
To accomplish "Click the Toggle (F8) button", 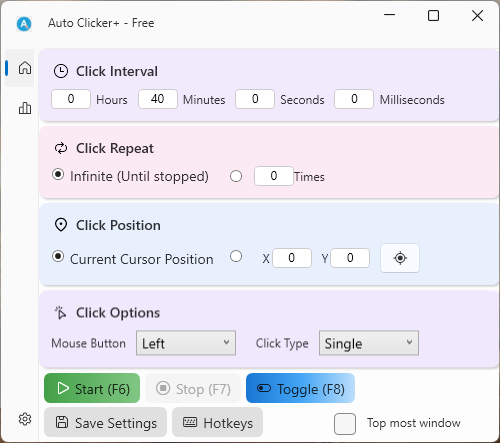I will (x=300, y=388).
